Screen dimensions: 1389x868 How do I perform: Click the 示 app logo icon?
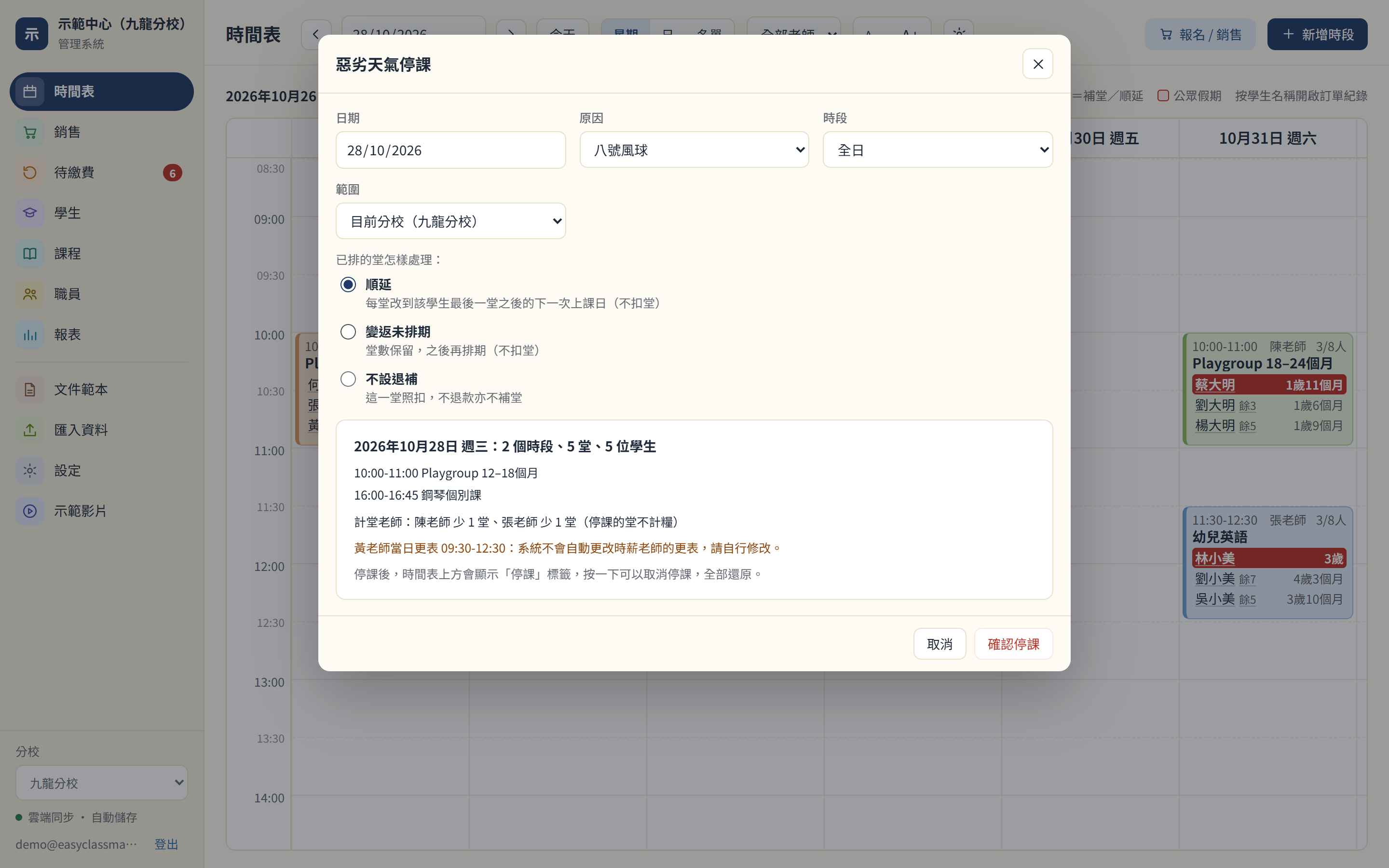tap(31, 34)
